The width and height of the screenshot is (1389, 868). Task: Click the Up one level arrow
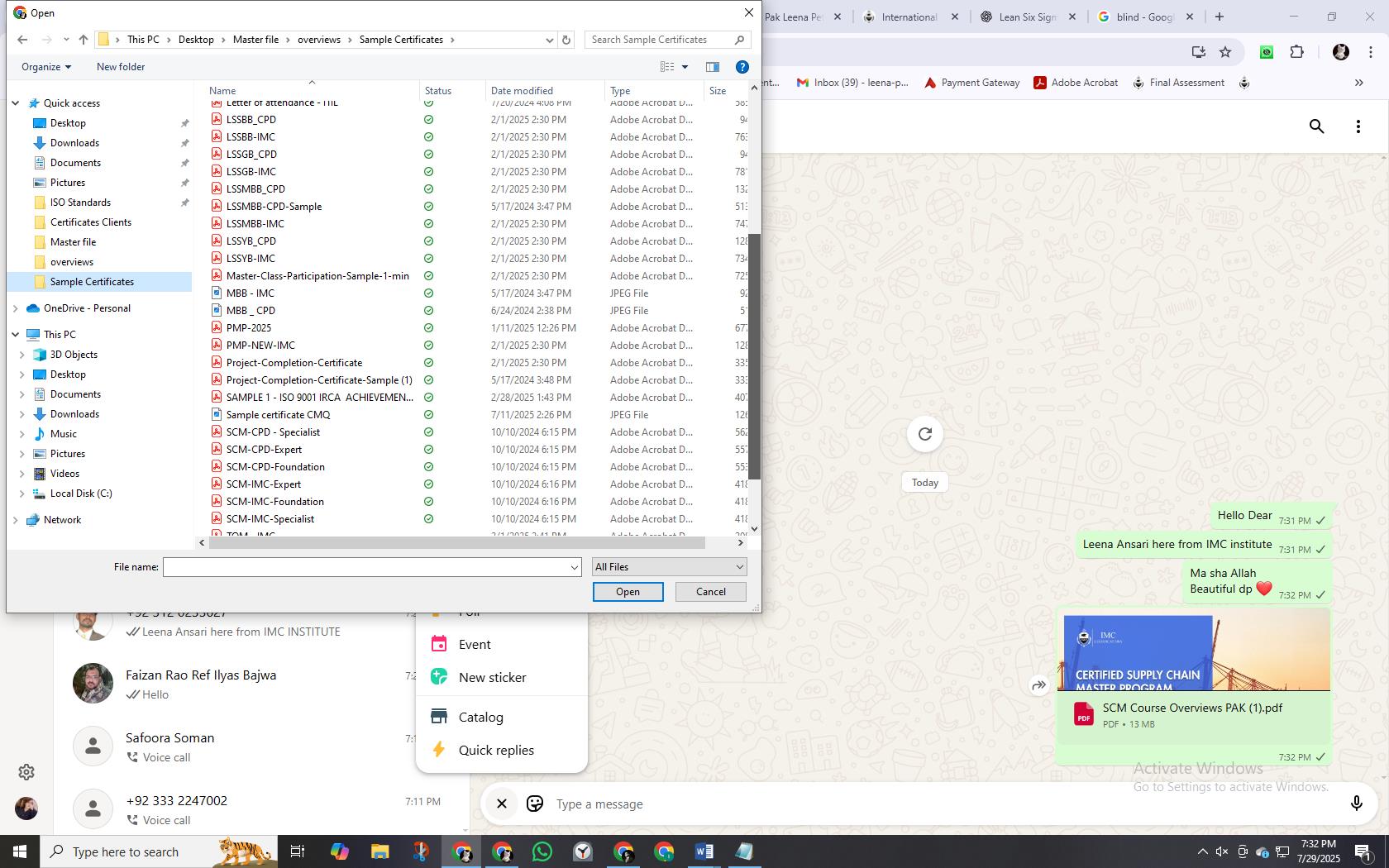coord(84,40)
